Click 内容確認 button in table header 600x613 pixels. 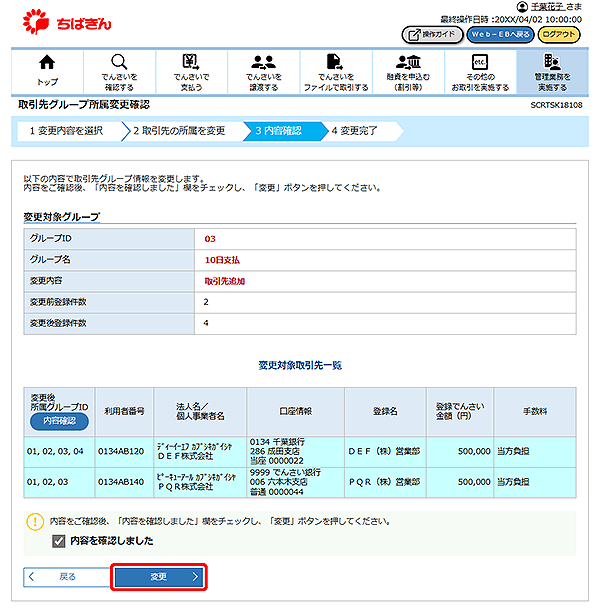[59, 421]
